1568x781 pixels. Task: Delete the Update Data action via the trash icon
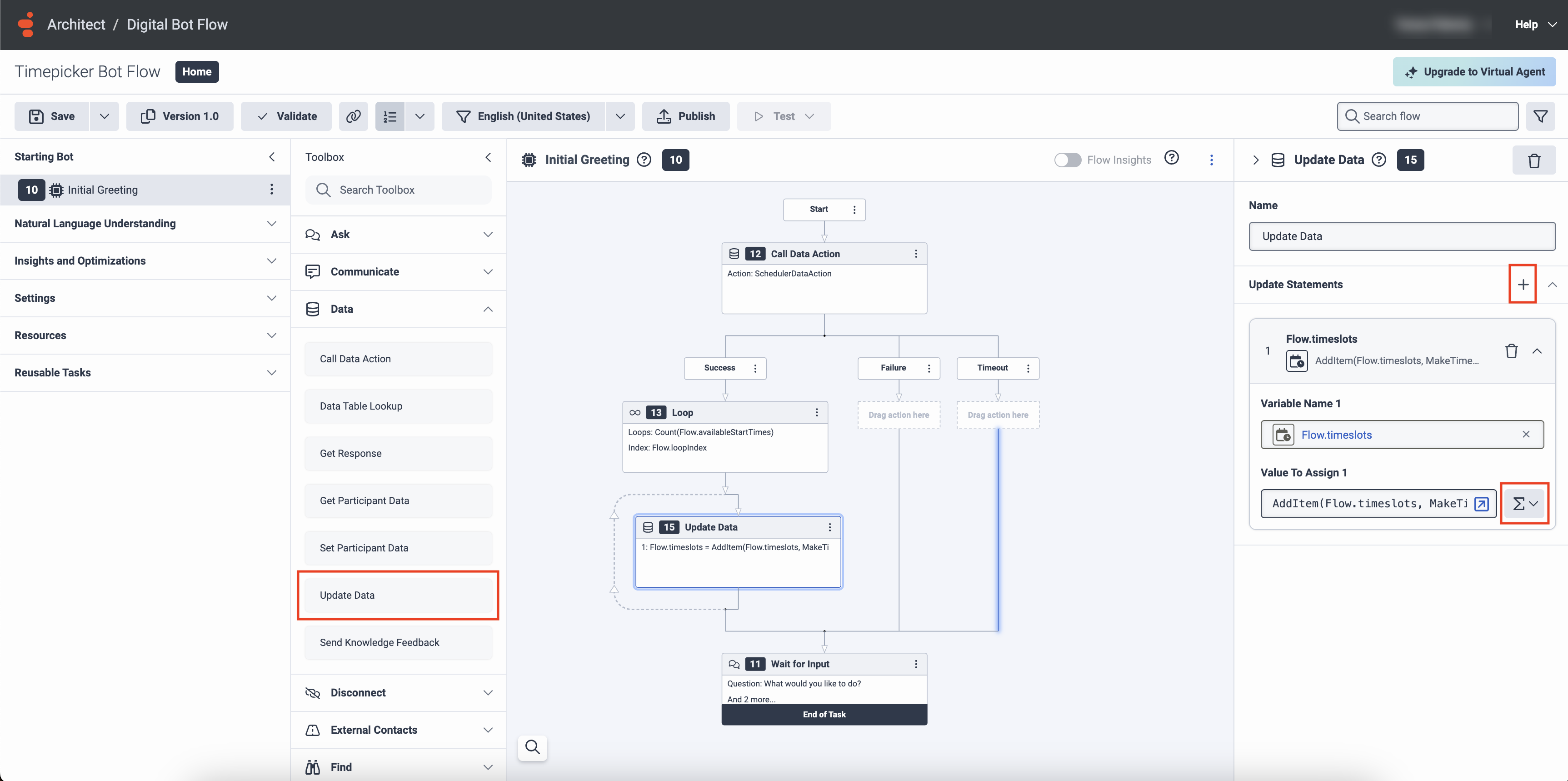coord(1533,160)
